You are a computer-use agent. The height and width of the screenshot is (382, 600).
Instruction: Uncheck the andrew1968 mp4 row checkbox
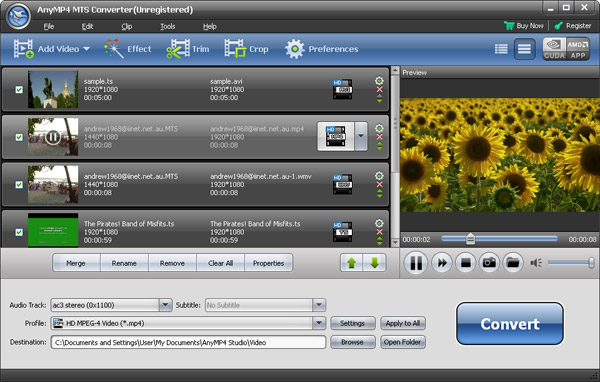pos(19,137)
